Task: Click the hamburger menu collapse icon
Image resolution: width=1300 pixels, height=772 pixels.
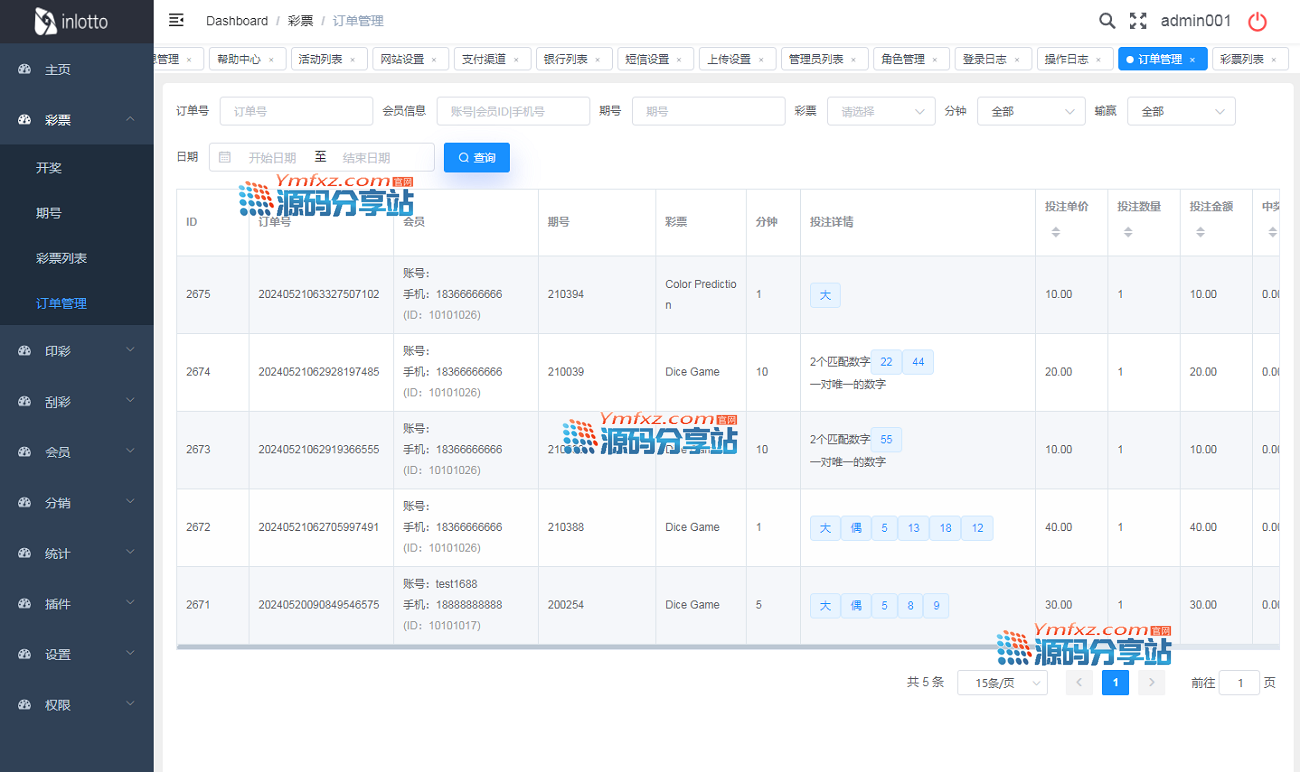Action: [176, 20]
